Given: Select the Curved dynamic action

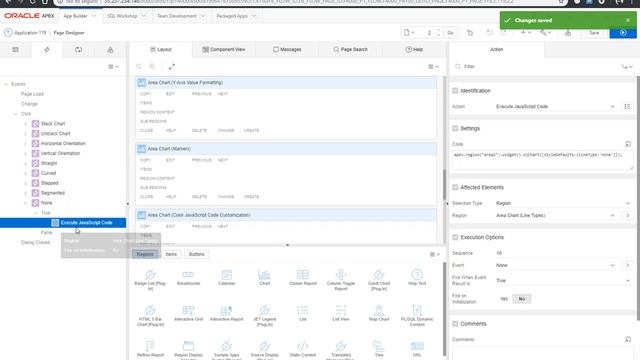Looking at the screenshot, I should point(49,173).
